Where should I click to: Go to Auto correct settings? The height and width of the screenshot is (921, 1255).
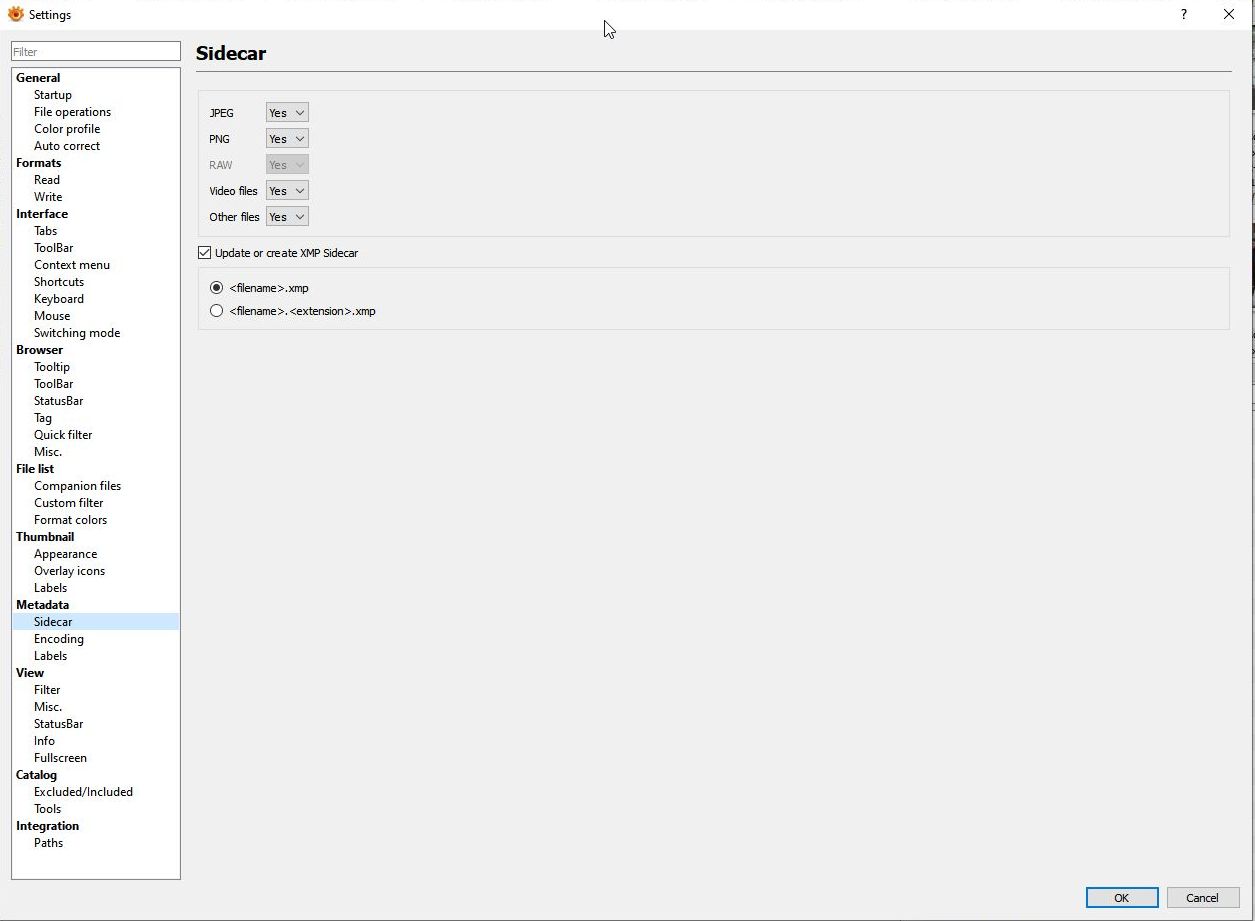pyautogui.click(x=67, y=146)
